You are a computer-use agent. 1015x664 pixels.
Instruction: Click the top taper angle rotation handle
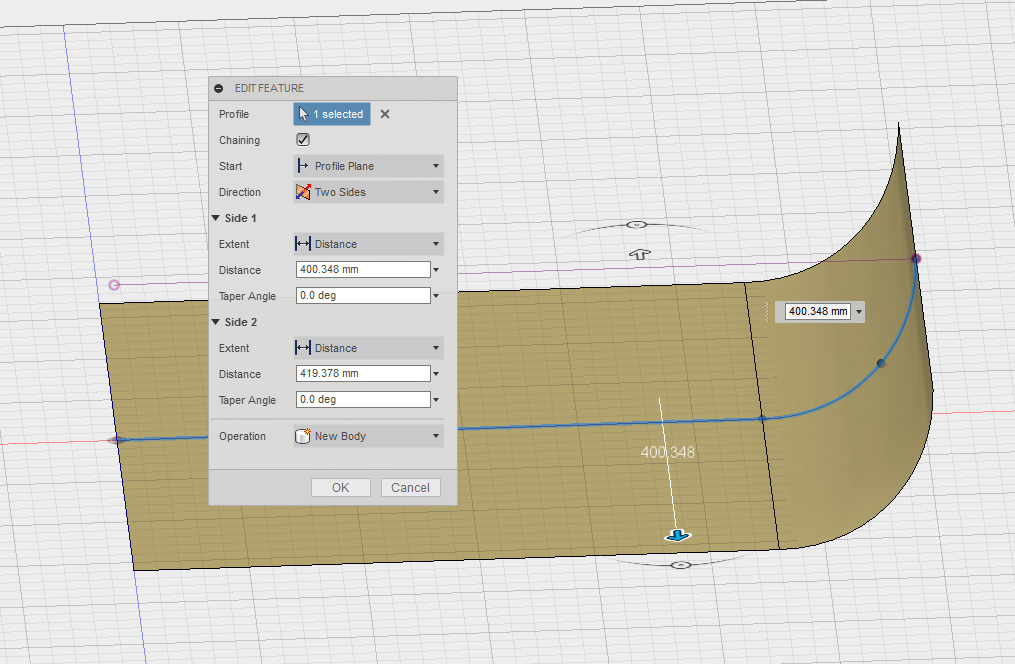tap(638, 225)
